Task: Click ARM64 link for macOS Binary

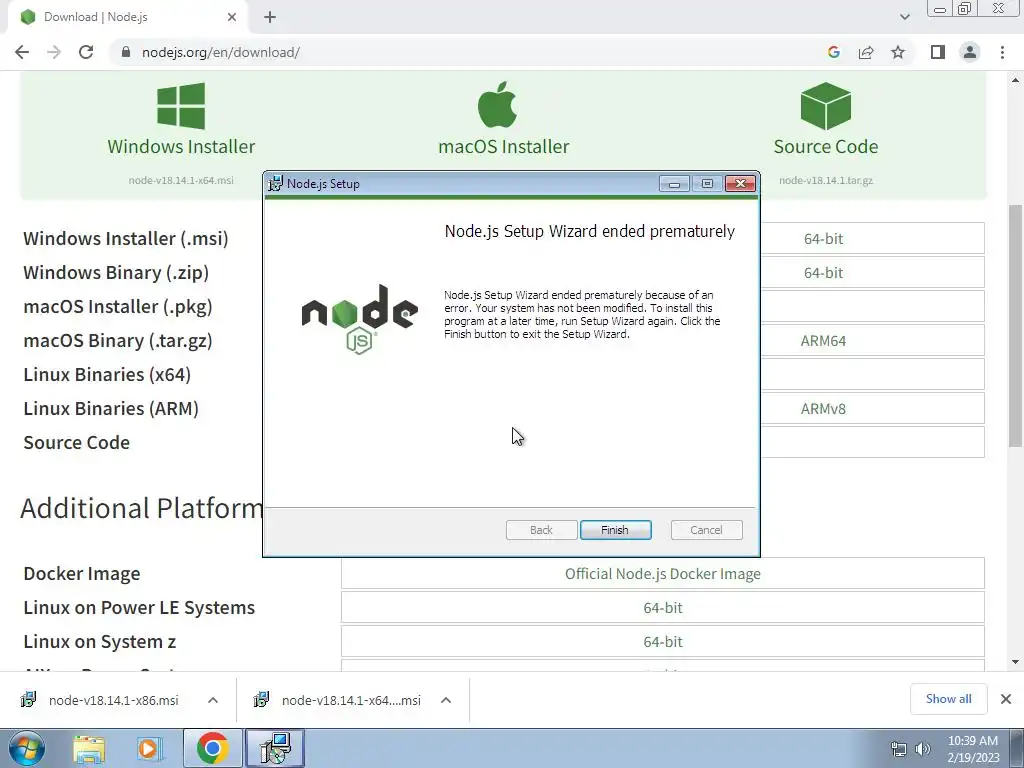Action: click(x=823, y=340)
